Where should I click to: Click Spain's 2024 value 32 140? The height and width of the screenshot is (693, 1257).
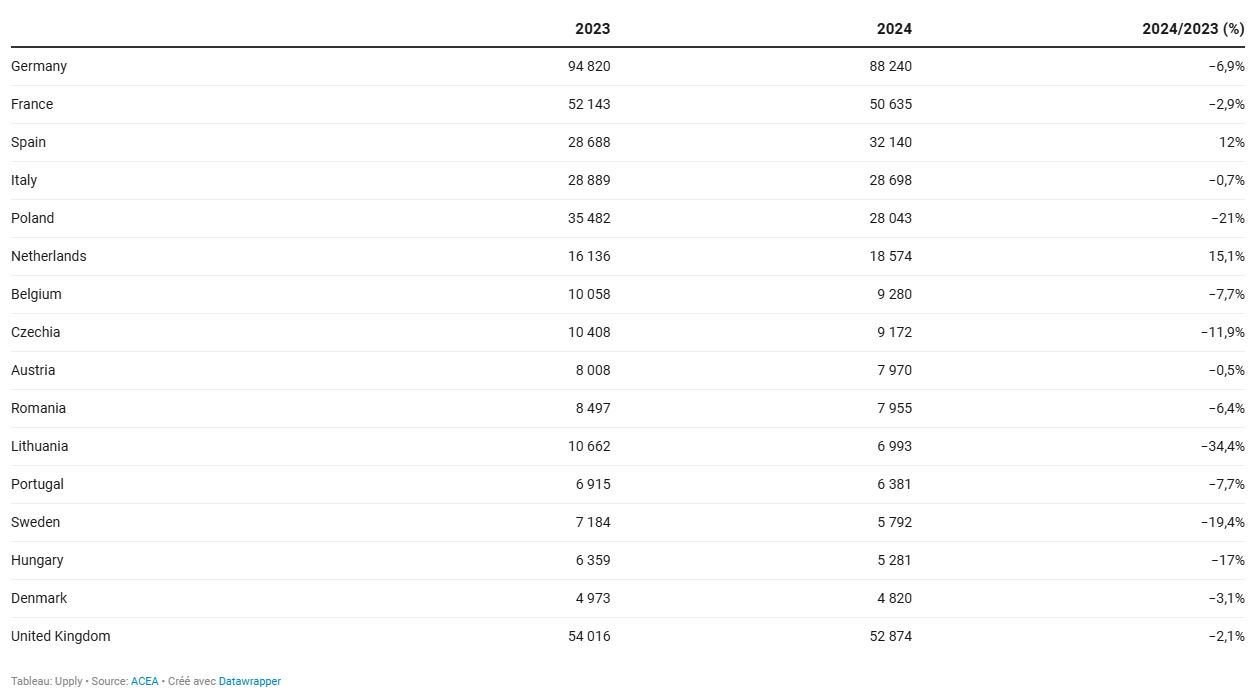click(x=891, y=142)
